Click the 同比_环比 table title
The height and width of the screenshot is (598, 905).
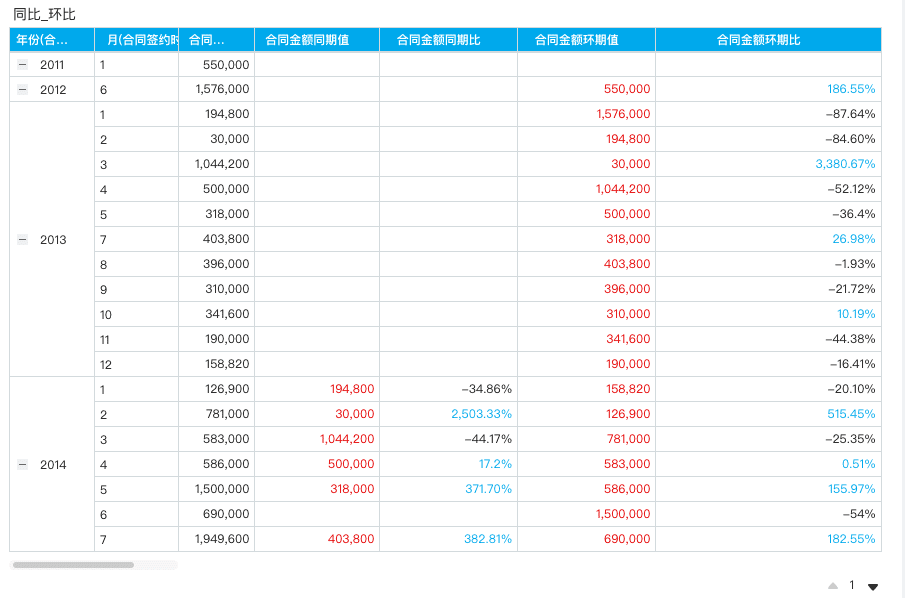(44, 14)
